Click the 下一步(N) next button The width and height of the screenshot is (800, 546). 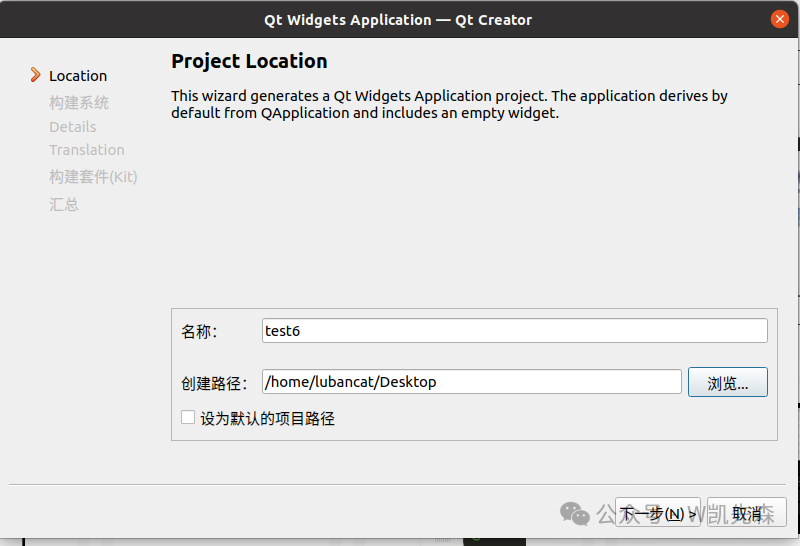(657, 514)
